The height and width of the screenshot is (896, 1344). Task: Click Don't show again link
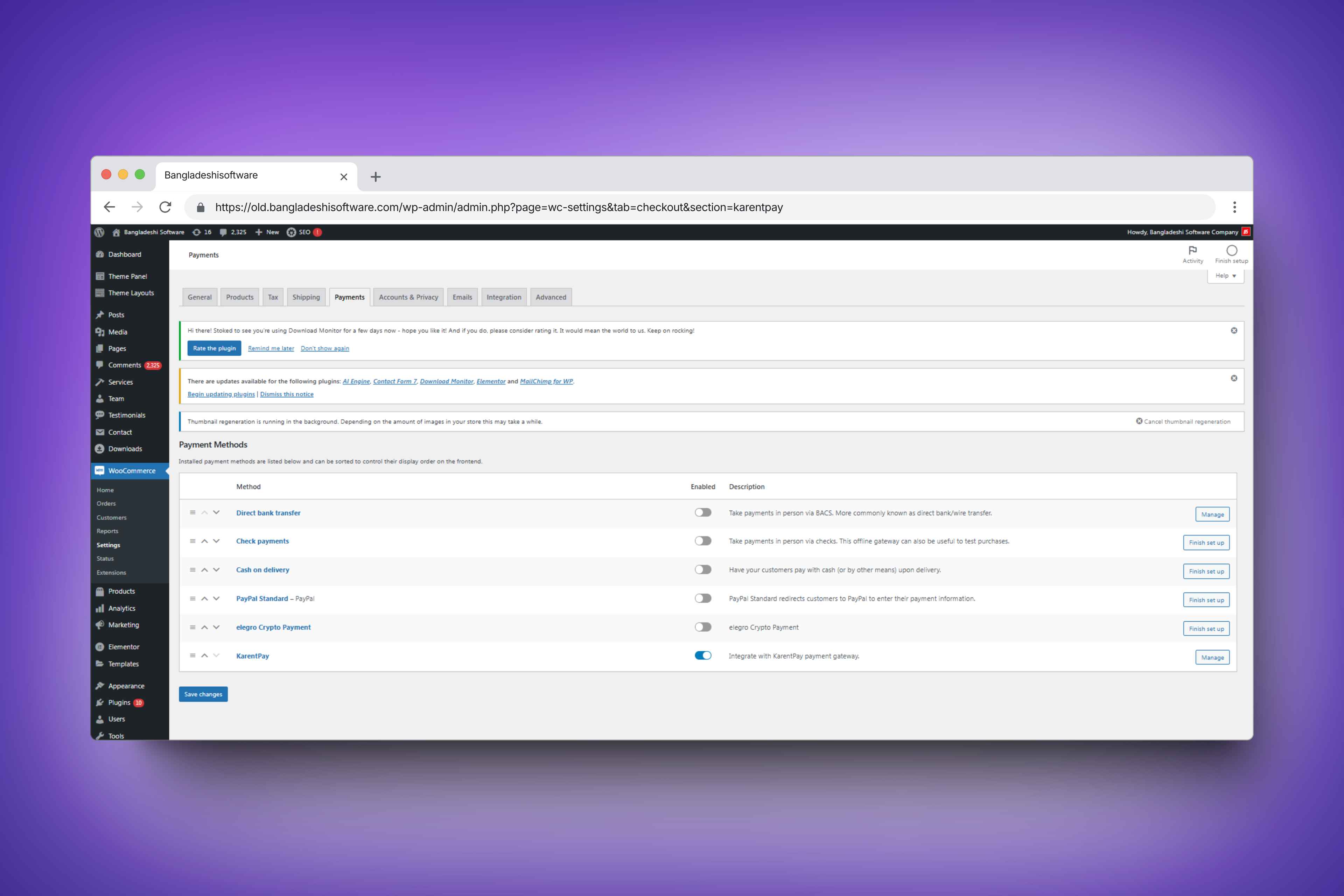[324, 349]
